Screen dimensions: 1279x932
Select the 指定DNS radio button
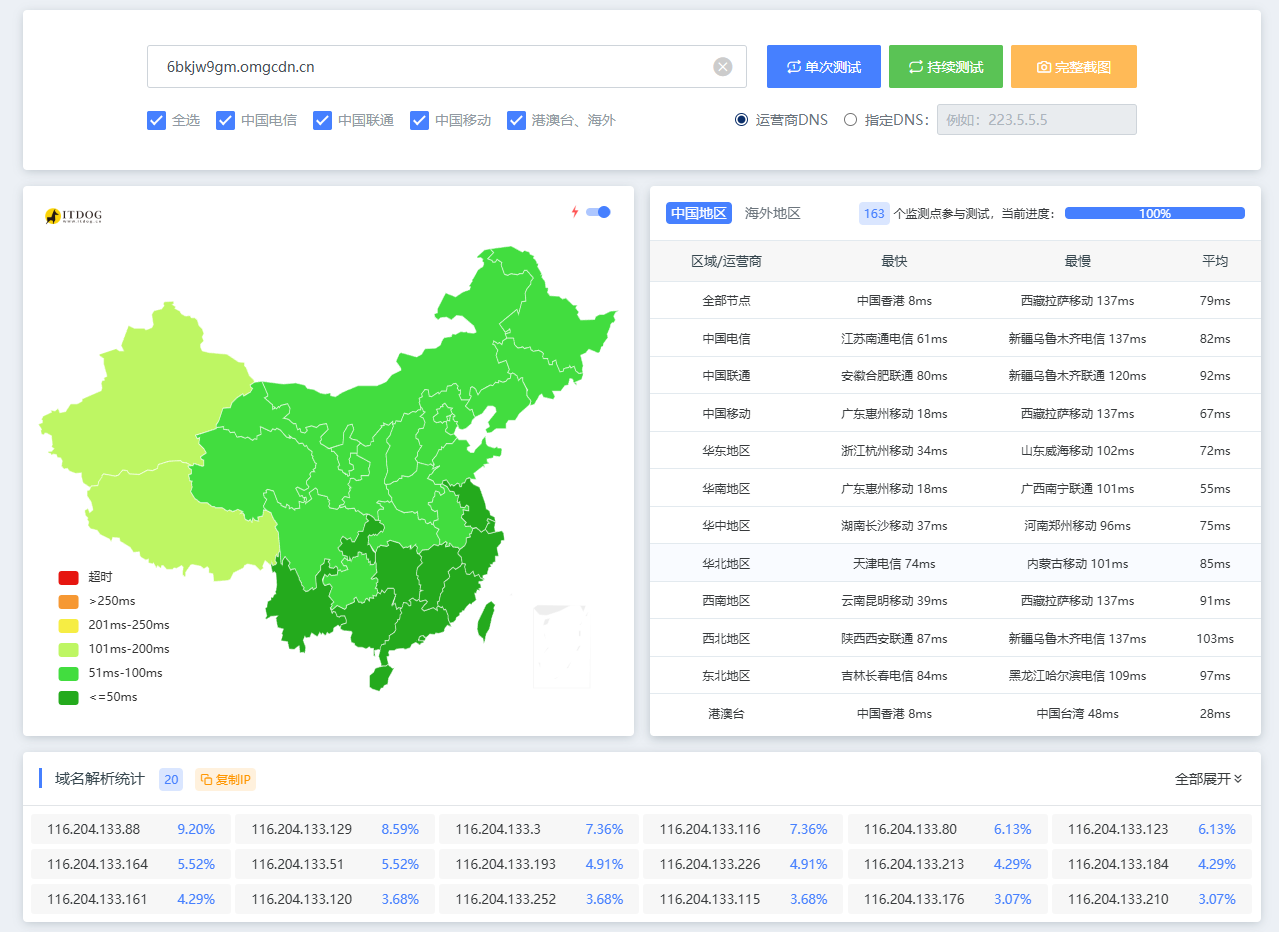pos(850,120)
